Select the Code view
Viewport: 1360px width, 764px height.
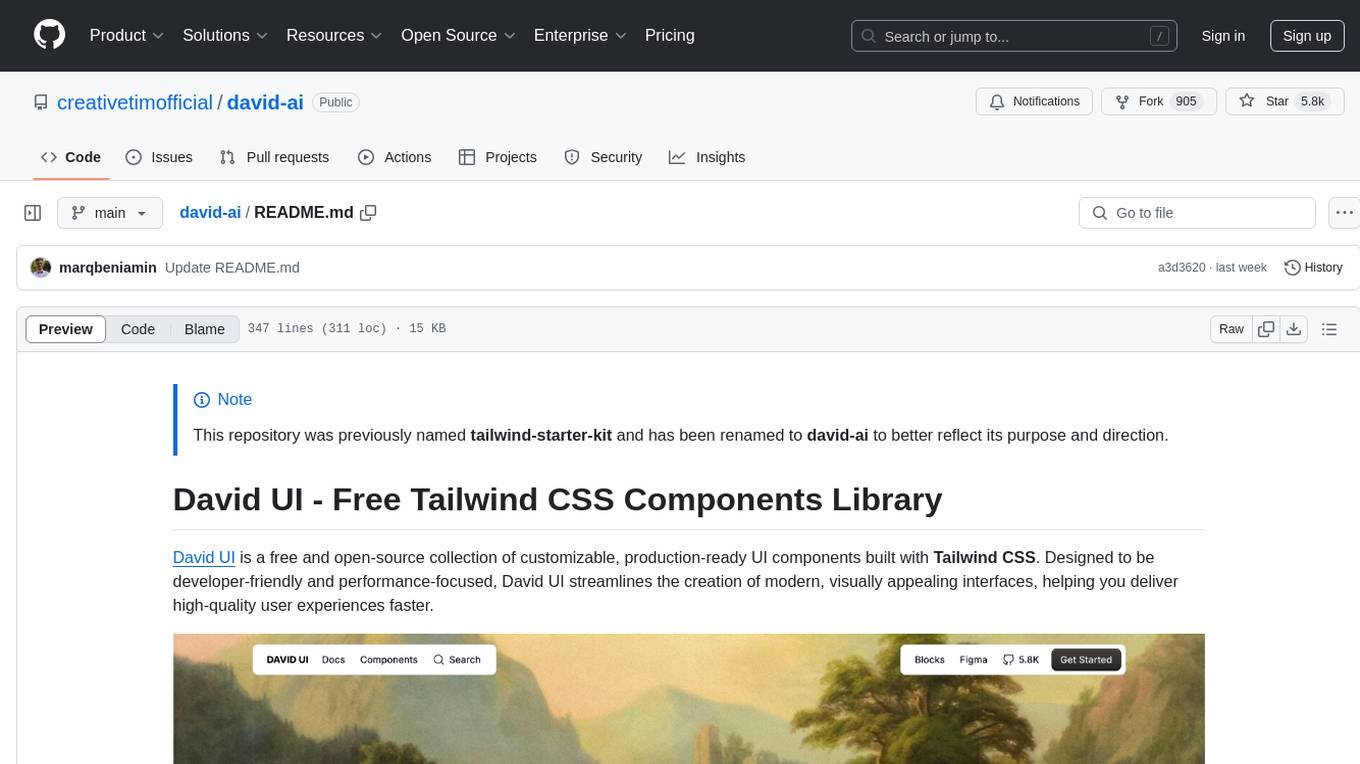pos(138,329)
